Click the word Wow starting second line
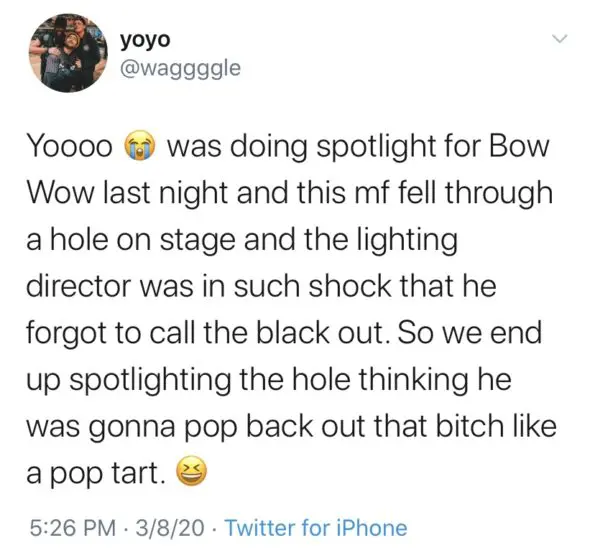Image resolution: width=595 pixels, height=553 pixels. (60, 194)
